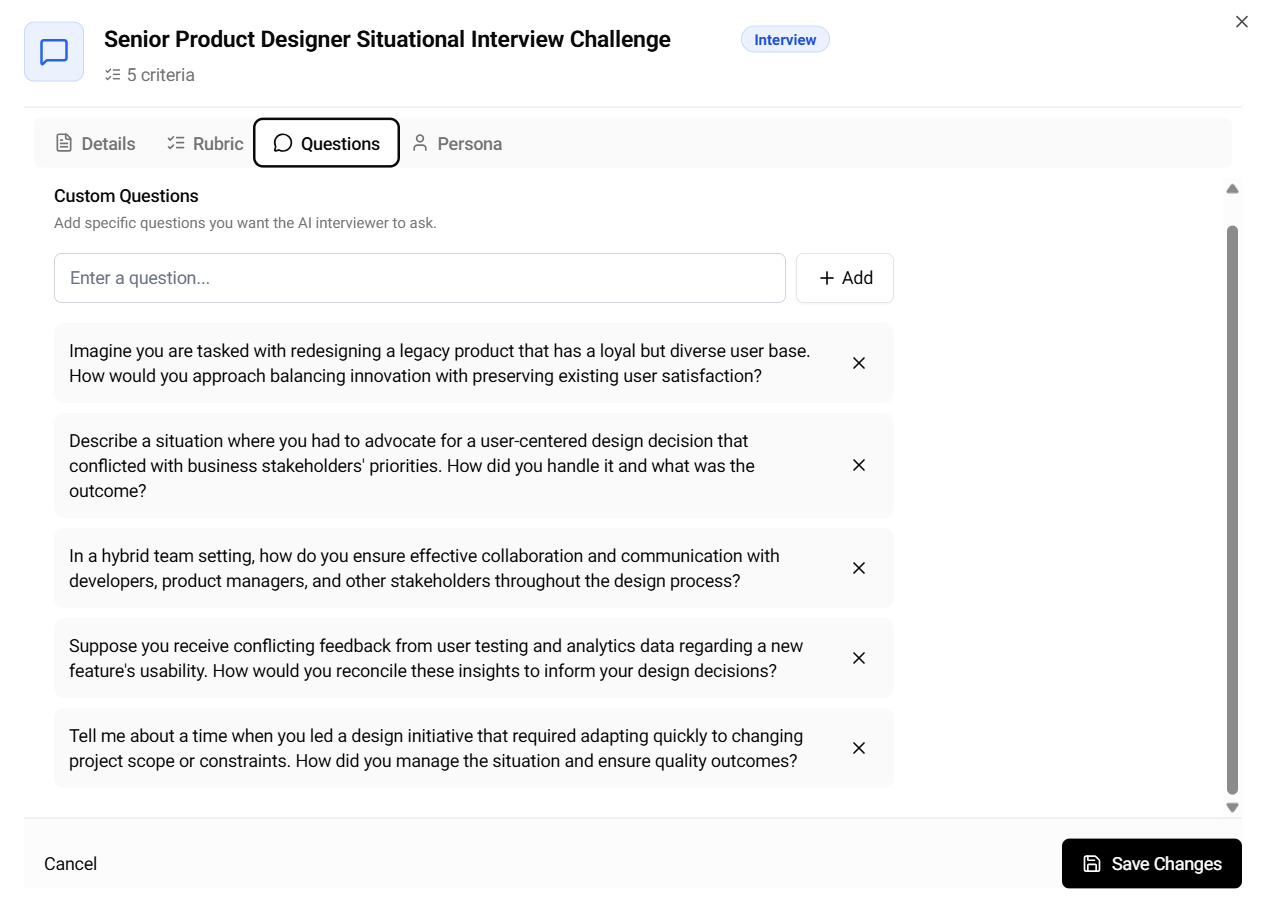Viewport: 1264px width, 907px height.
Task: Delete the user-centered design advocacy question
Action: (858, 465)
